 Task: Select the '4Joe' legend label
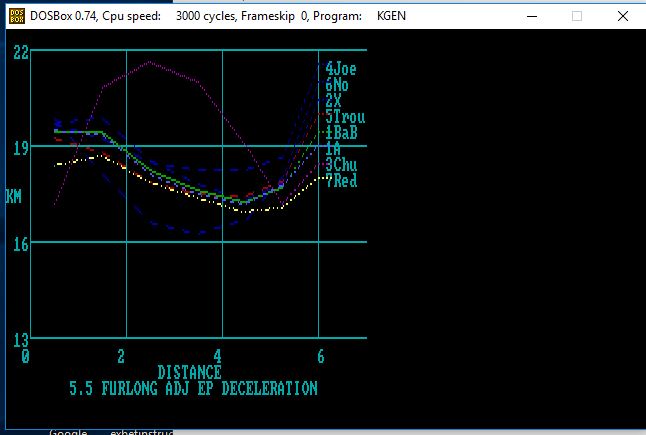click(x=341, y=68)
